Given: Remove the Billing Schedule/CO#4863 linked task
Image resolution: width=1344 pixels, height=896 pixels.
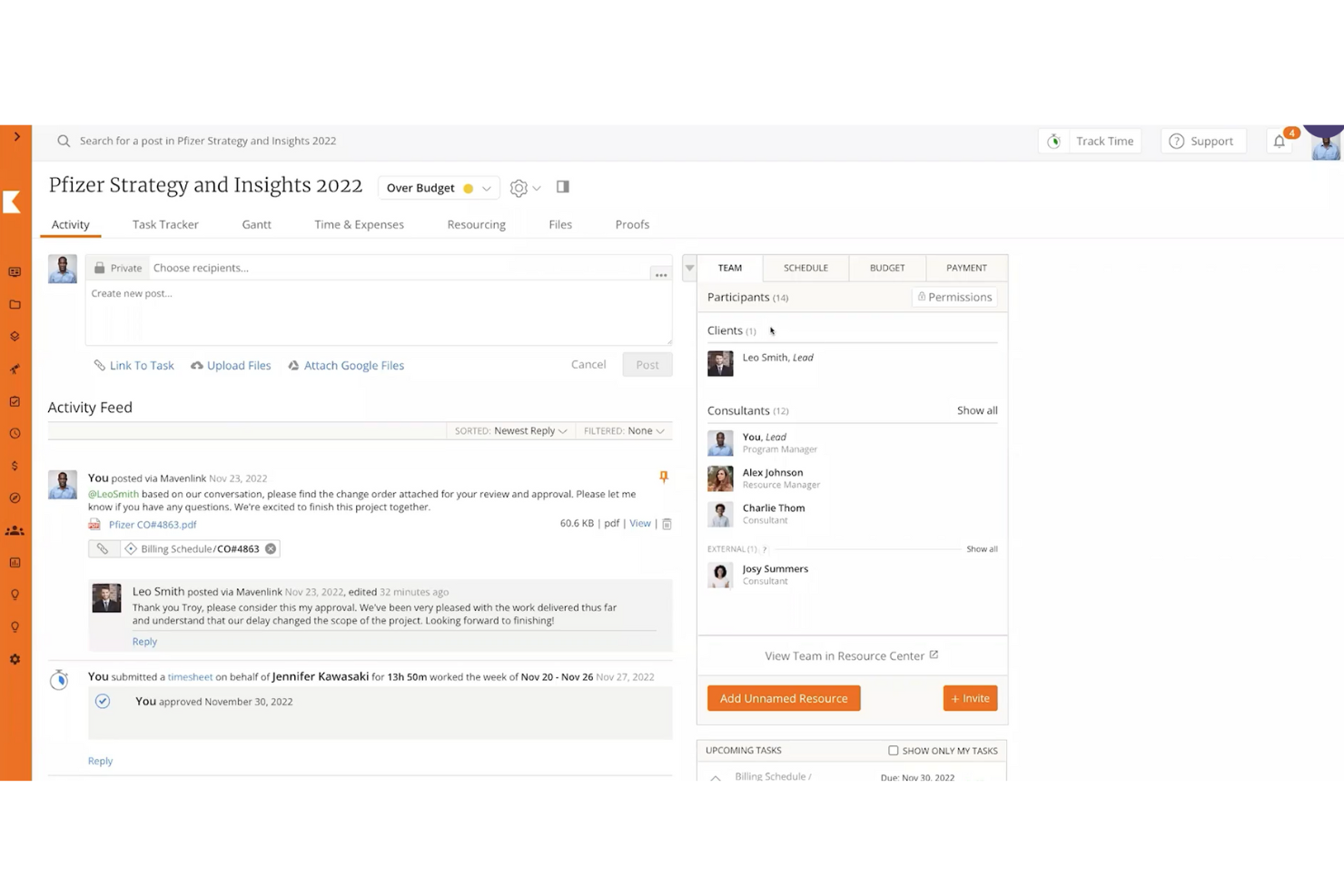Looking at the screenshot, I should coord(271,549).
